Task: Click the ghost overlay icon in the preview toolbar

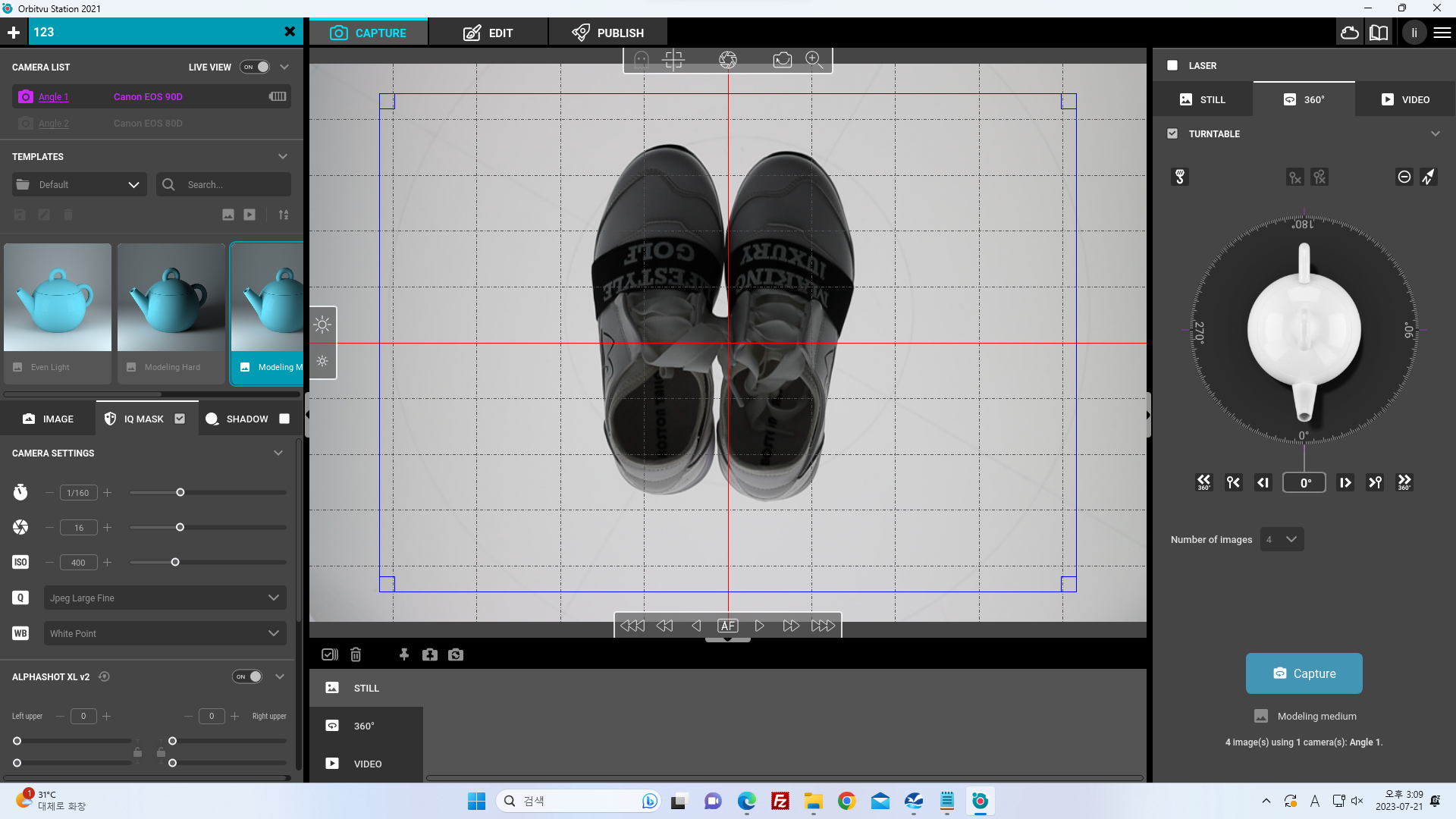Action: pos(642,59)
